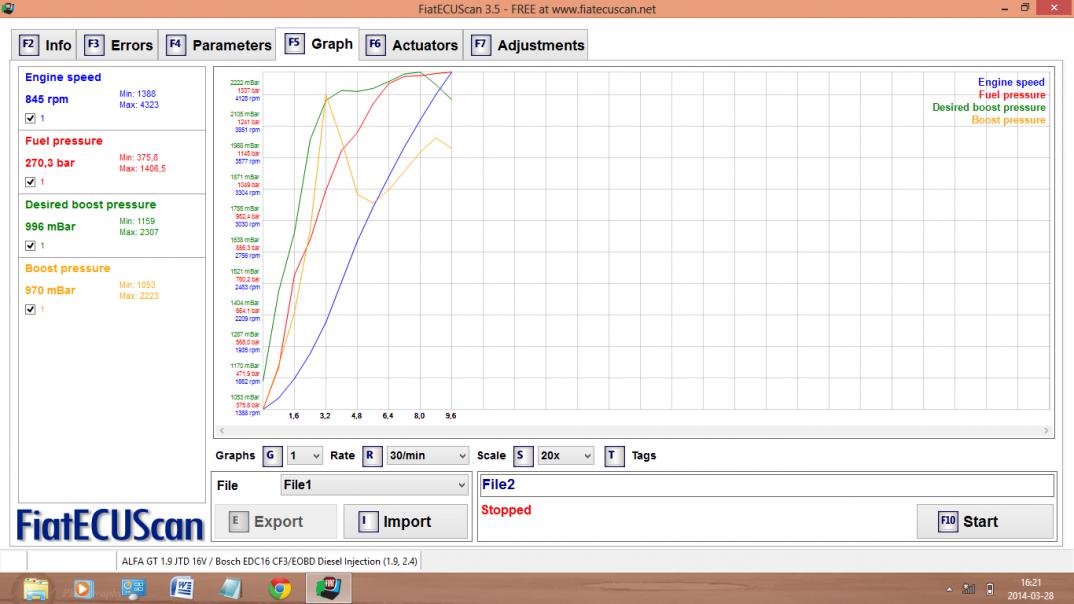Click the T Tags key icon

[614, 455]
